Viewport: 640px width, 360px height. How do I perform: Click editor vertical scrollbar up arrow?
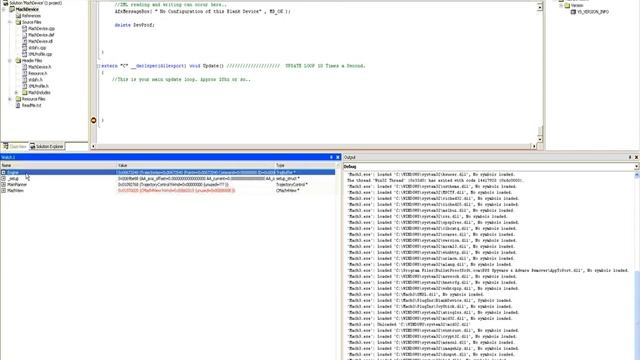(x=540, y=7)
